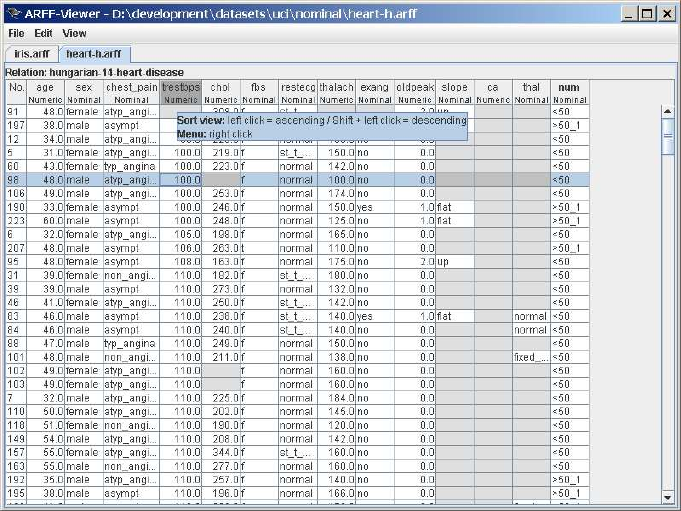Click 'normal' thal value in row 83
681x511 pixels.
531,316
